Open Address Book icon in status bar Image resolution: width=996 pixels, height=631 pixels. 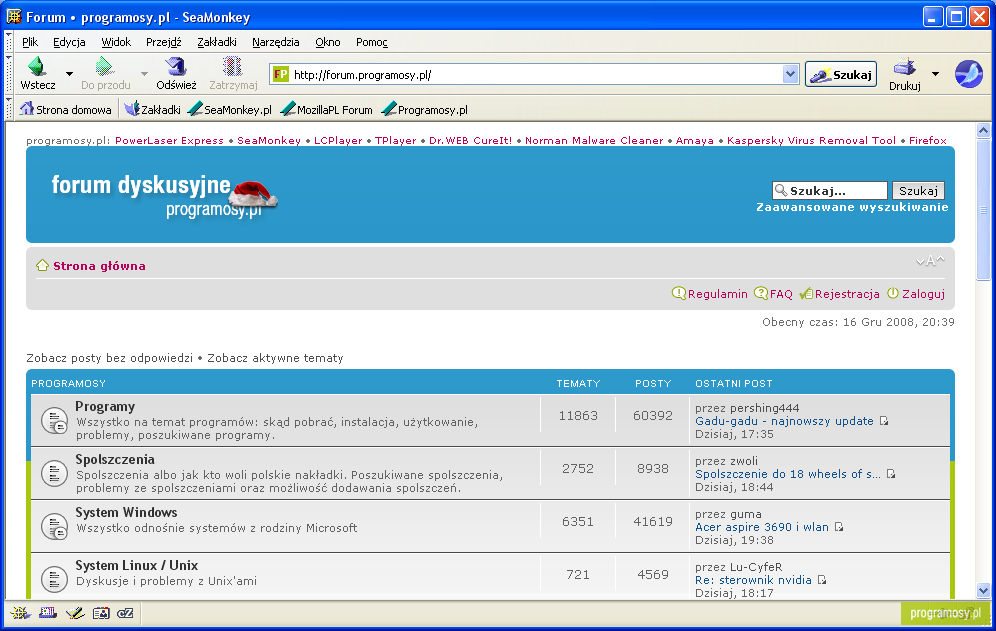tap(101, 613)
